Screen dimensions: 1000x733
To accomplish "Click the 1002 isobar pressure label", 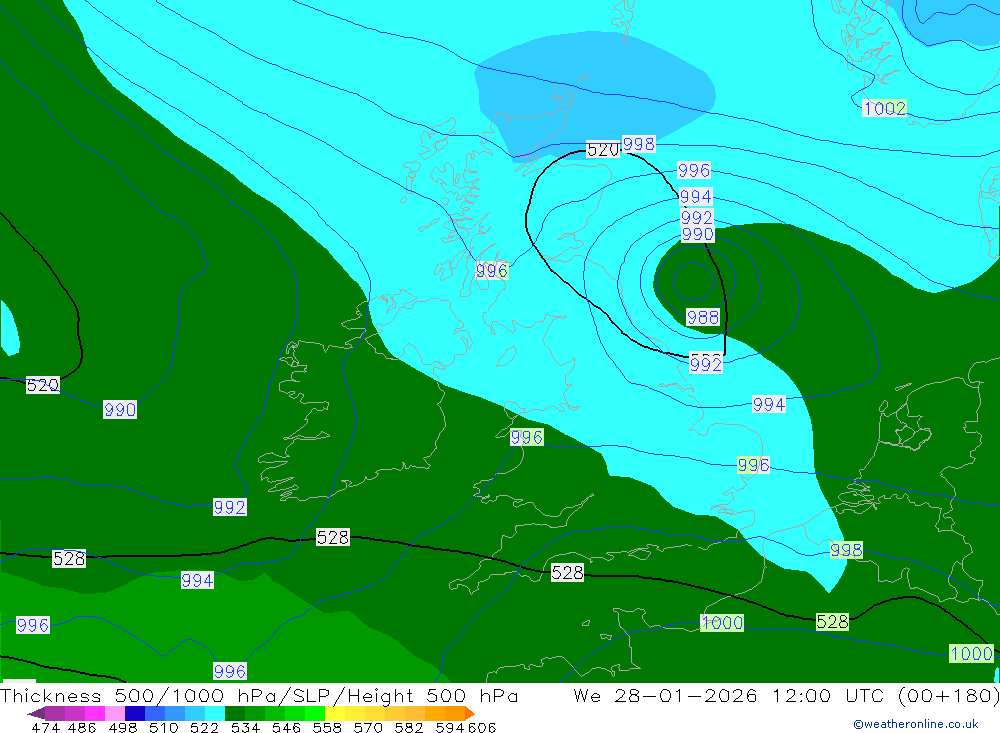I will [x=884, y=108].
